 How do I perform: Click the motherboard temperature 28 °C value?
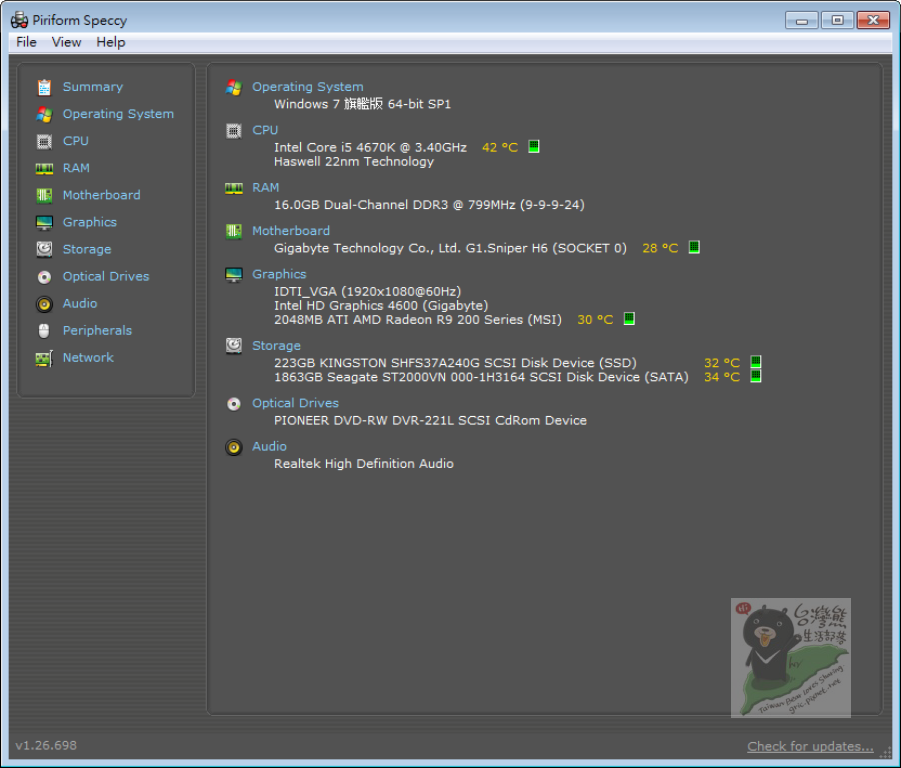click(660, 248)
